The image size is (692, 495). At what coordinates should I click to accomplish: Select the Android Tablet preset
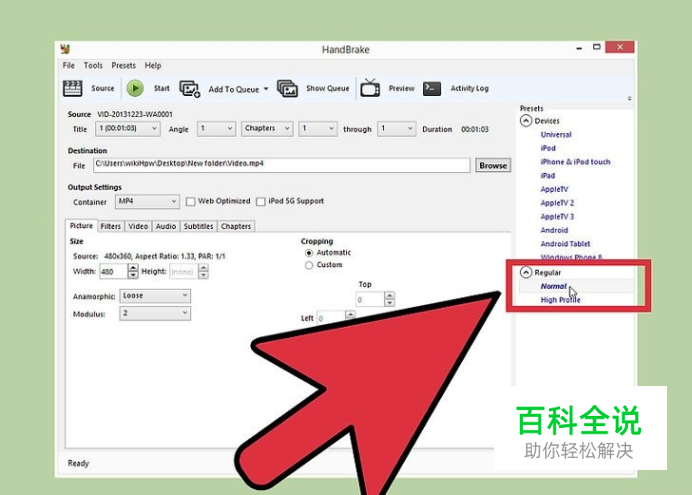click(x=565, y=244)
